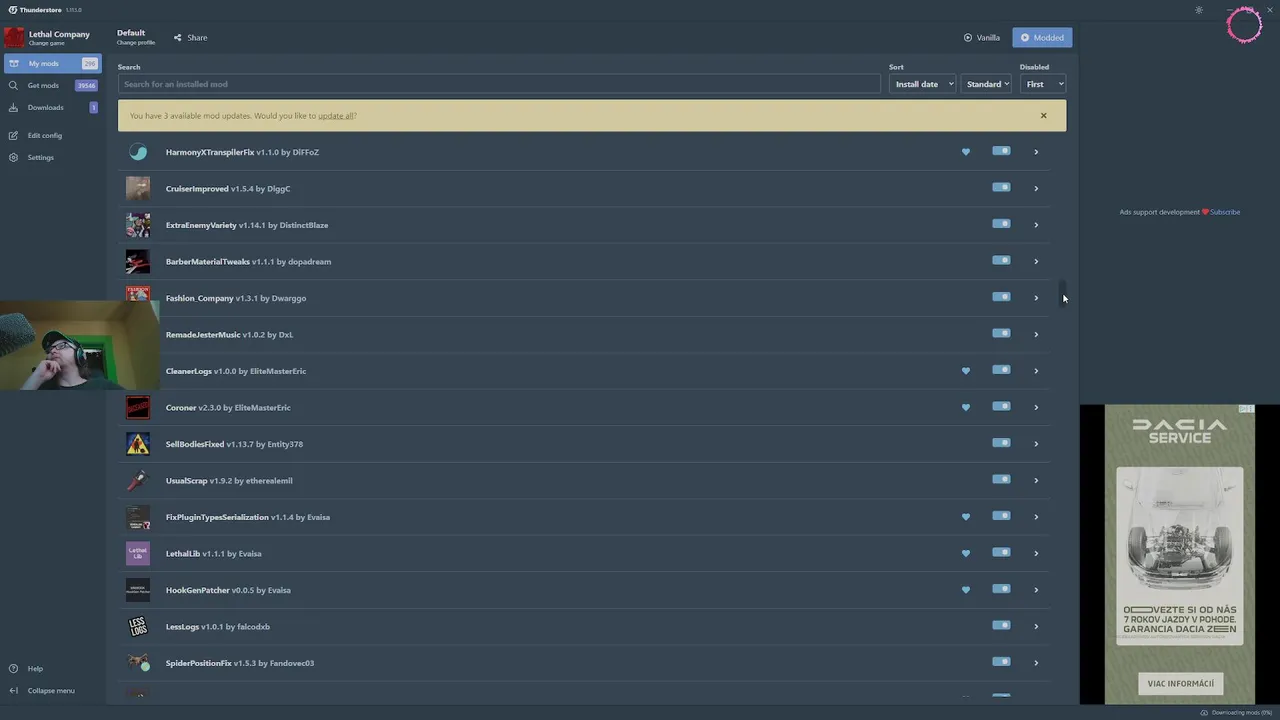
Task: Click the Coroner mod icon
Action: (x=138, y=407)
